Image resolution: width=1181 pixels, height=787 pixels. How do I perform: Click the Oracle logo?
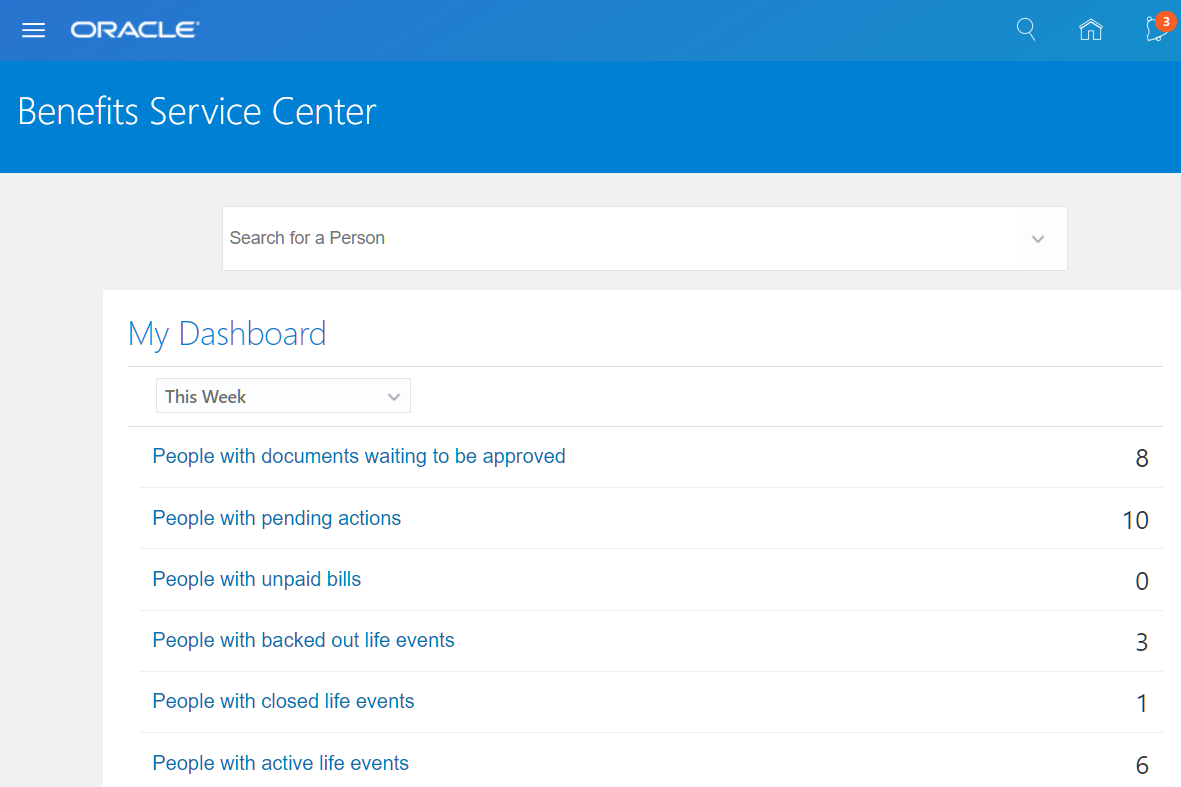click(135, 30)
